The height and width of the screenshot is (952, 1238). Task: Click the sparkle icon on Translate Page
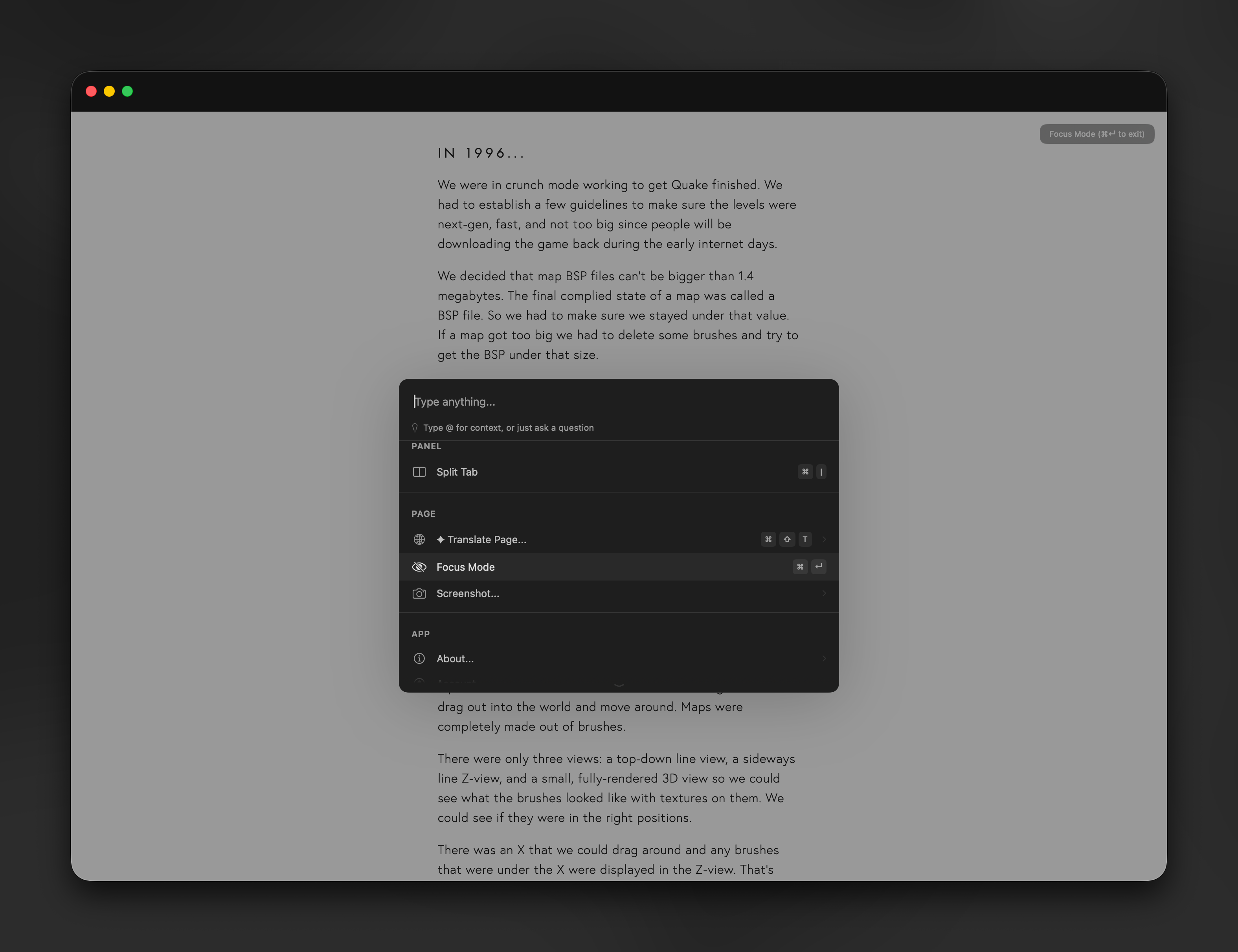(440, 539)
